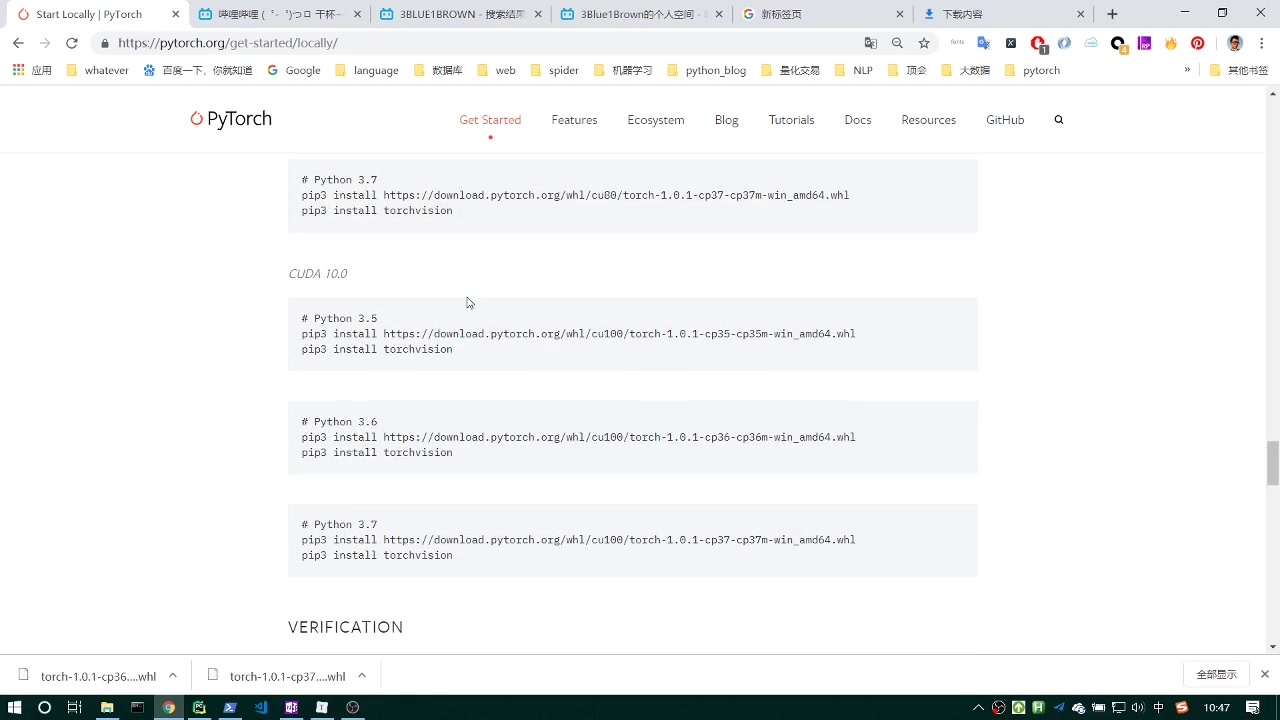Click the page vertical scrollbar thumb
The image size is (1280, 720).
point(1272,463)
